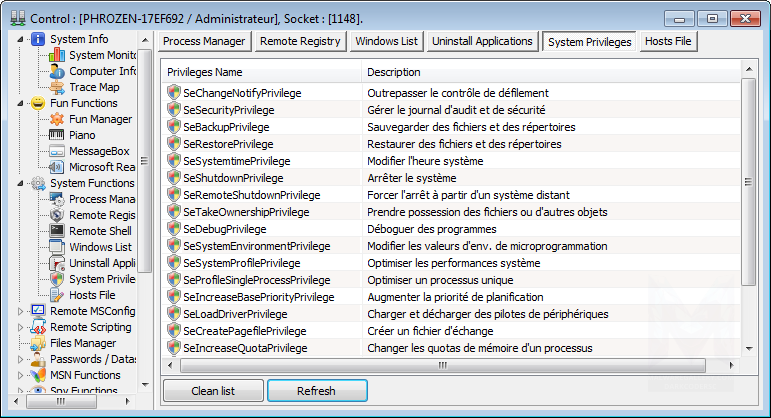
Task: Open the Uninstall Applications tab
Action: (x=482, y=41)
